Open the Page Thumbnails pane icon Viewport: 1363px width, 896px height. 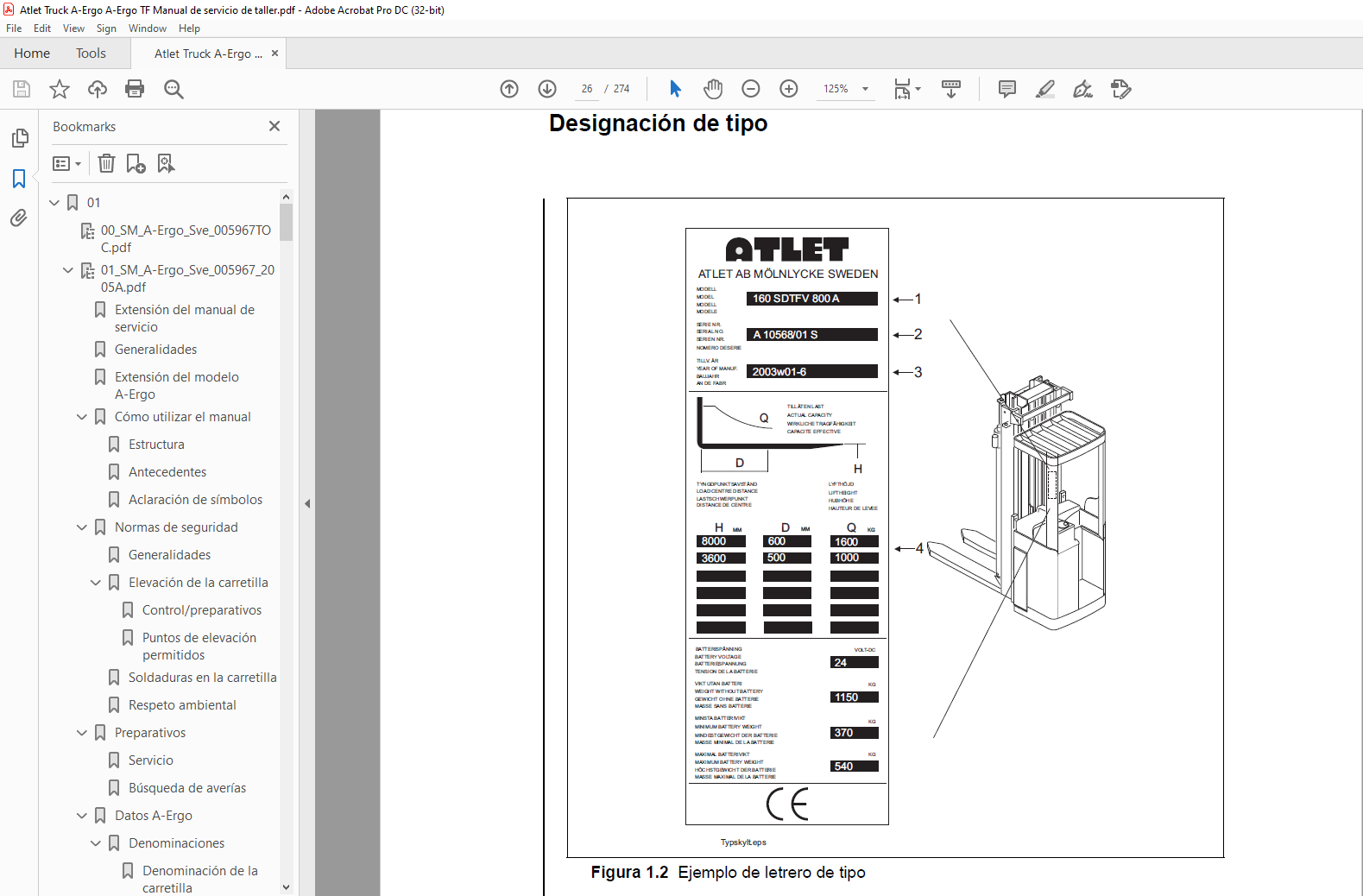[x=19, y=138]
